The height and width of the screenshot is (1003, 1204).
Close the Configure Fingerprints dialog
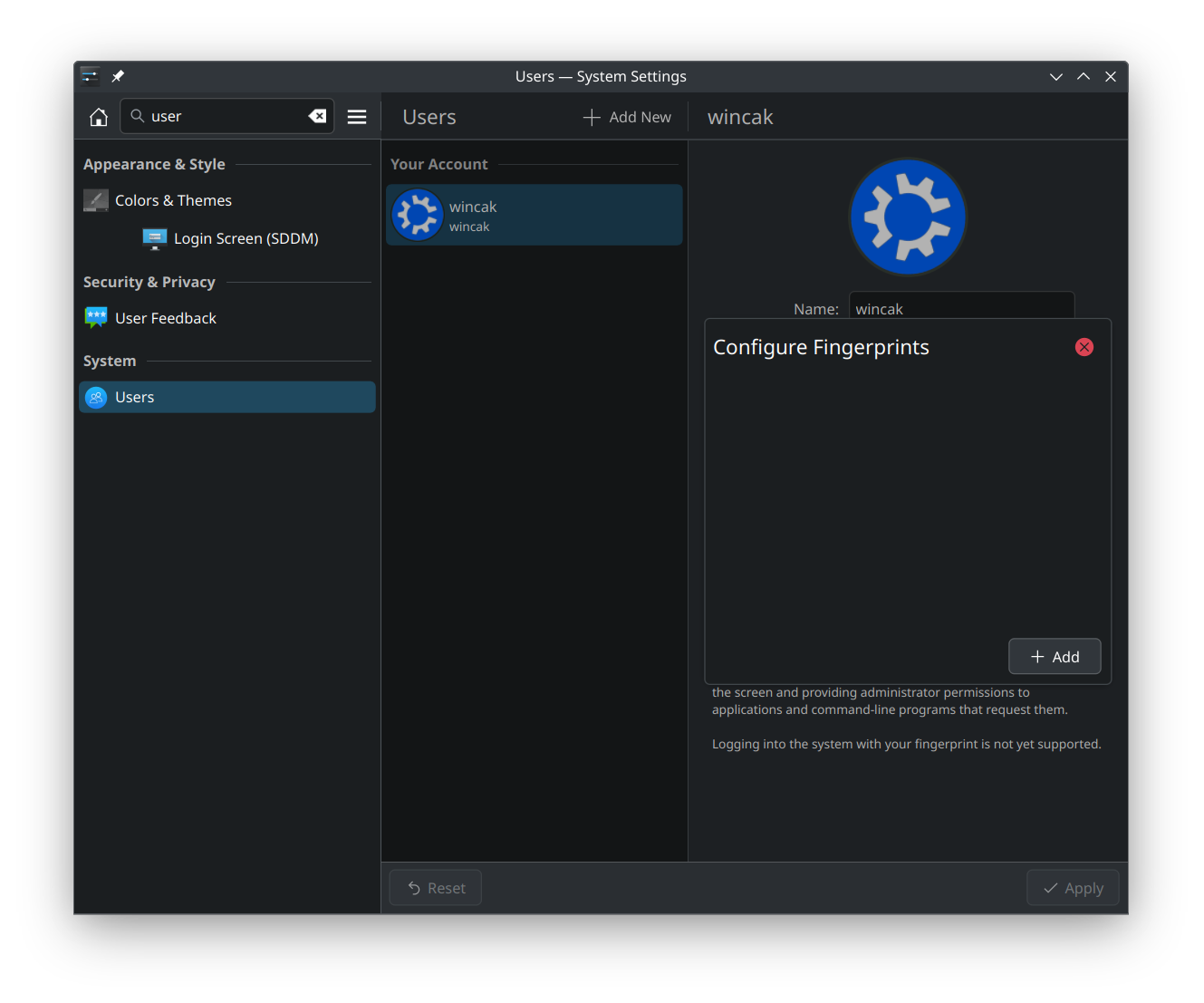click(x=1084, y=347)
